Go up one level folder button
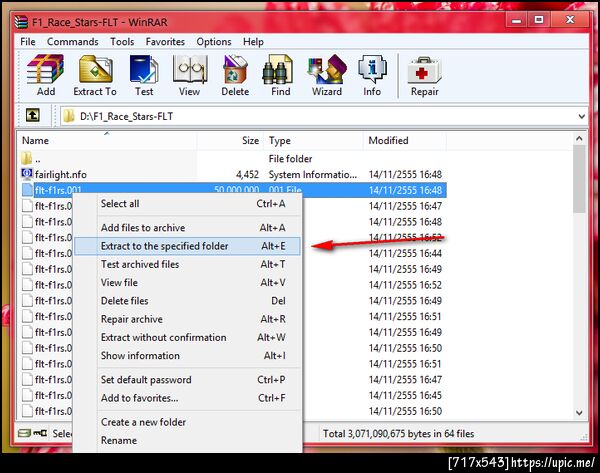600x473 pixels. (33, 115)
